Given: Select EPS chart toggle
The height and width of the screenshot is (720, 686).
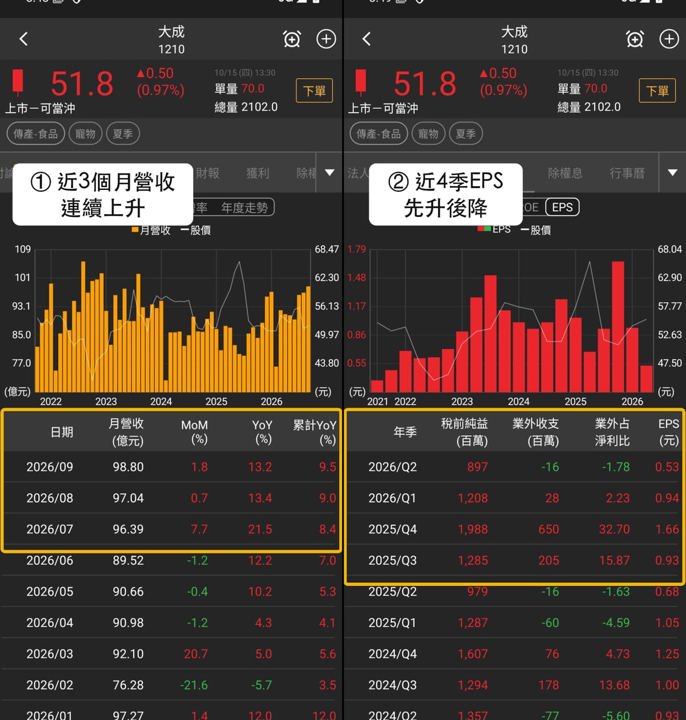Looking at the screenshot, I should pyautogui.click(x=562, y=207).
